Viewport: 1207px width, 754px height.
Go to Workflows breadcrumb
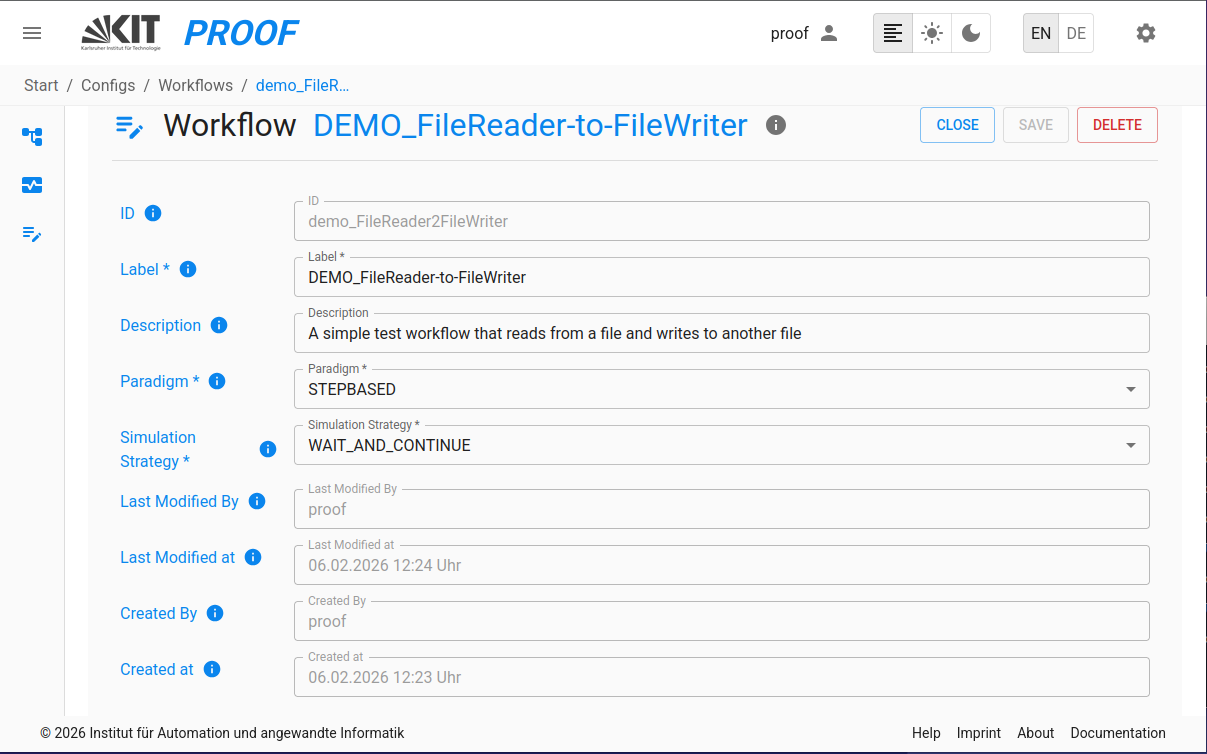pyautogui.click(x=196, y=85)
